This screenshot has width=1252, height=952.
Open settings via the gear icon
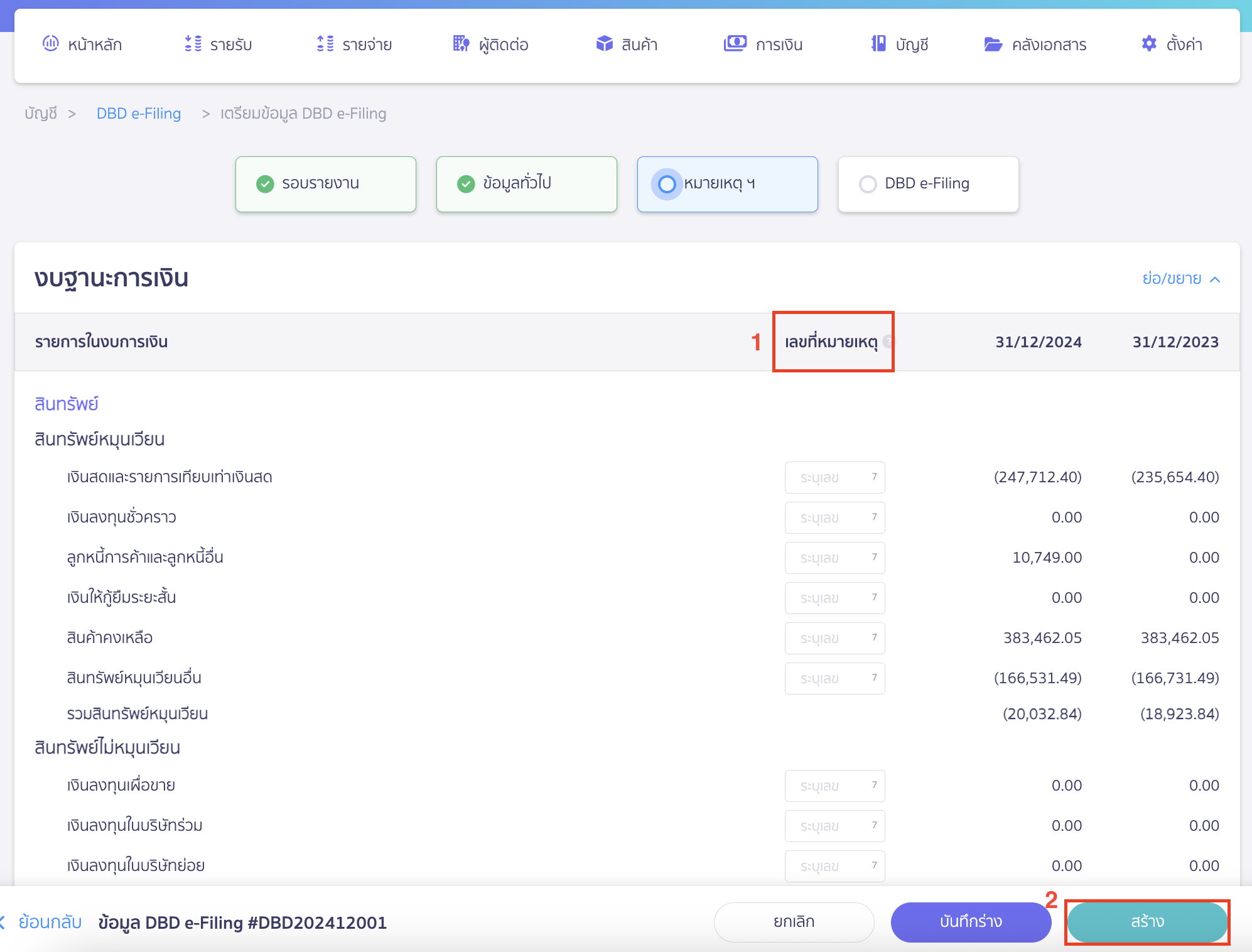[1148, 43]
